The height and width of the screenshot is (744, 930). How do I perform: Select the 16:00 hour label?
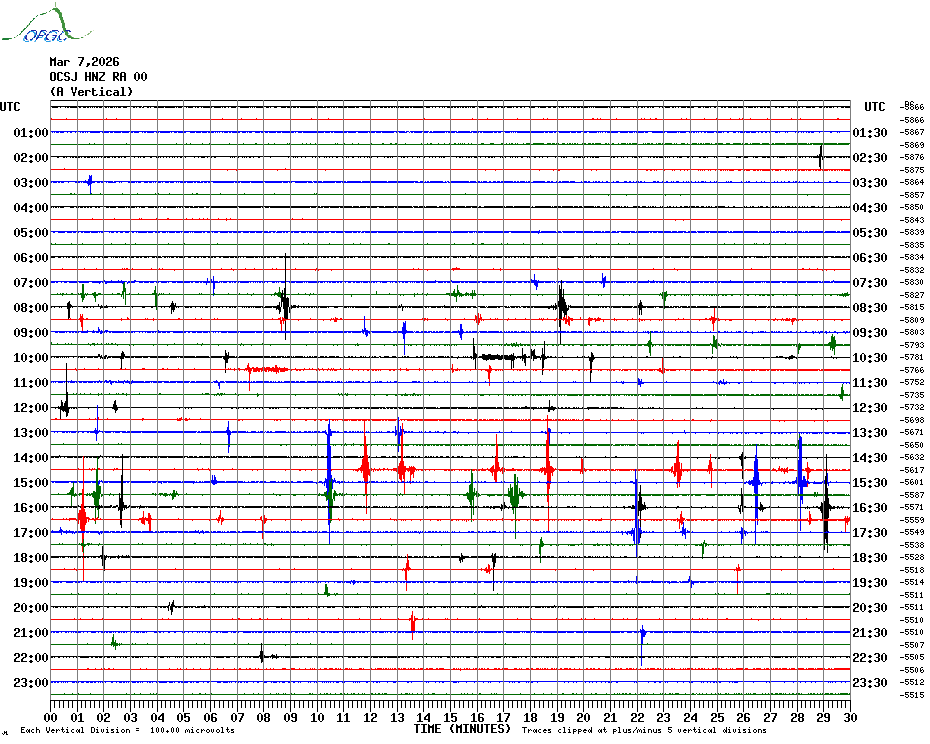tap(31, 507)
